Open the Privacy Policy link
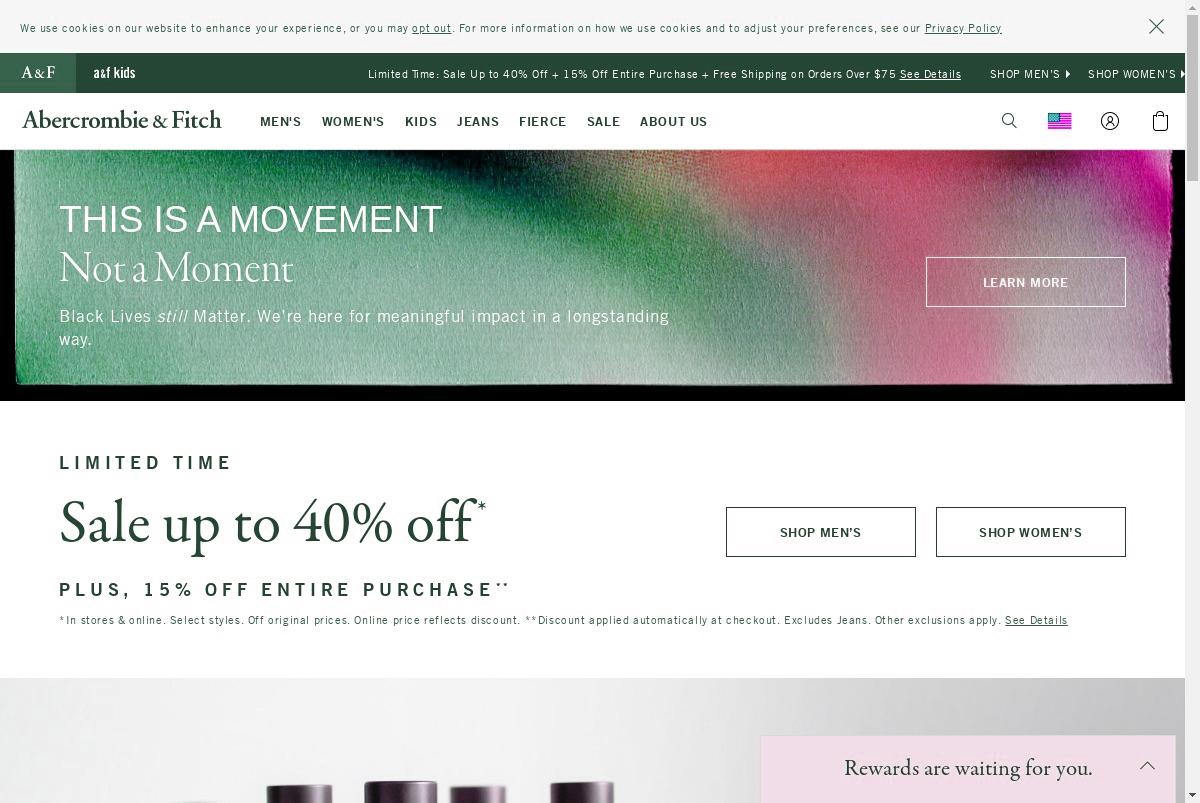The width and height of the screenshot is (1200, 803). click(x=963, y=28)
